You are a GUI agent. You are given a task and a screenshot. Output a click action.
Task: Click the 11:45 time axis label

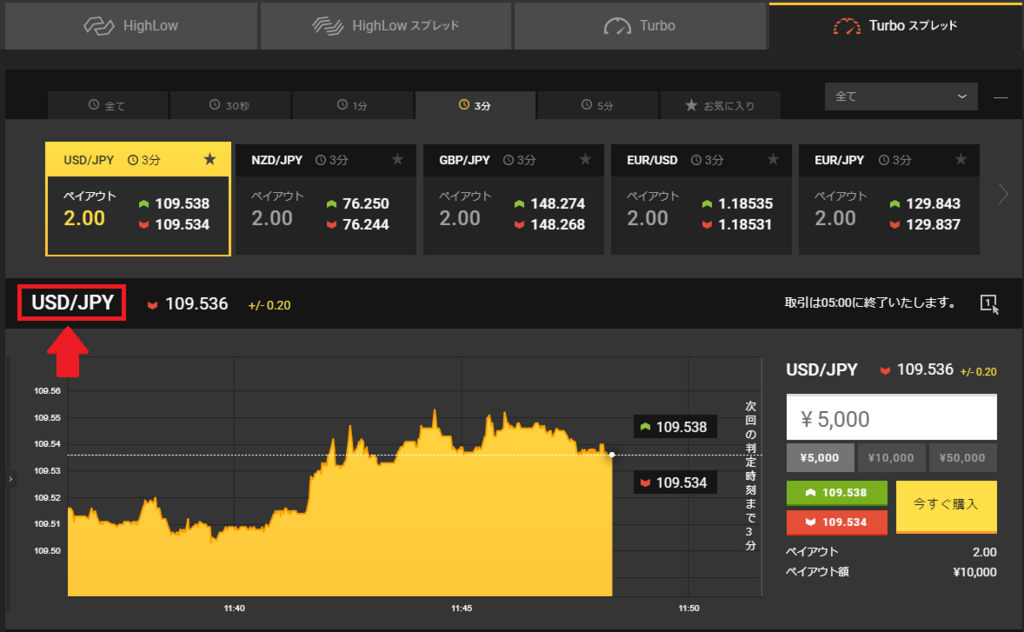click(461, 608)
